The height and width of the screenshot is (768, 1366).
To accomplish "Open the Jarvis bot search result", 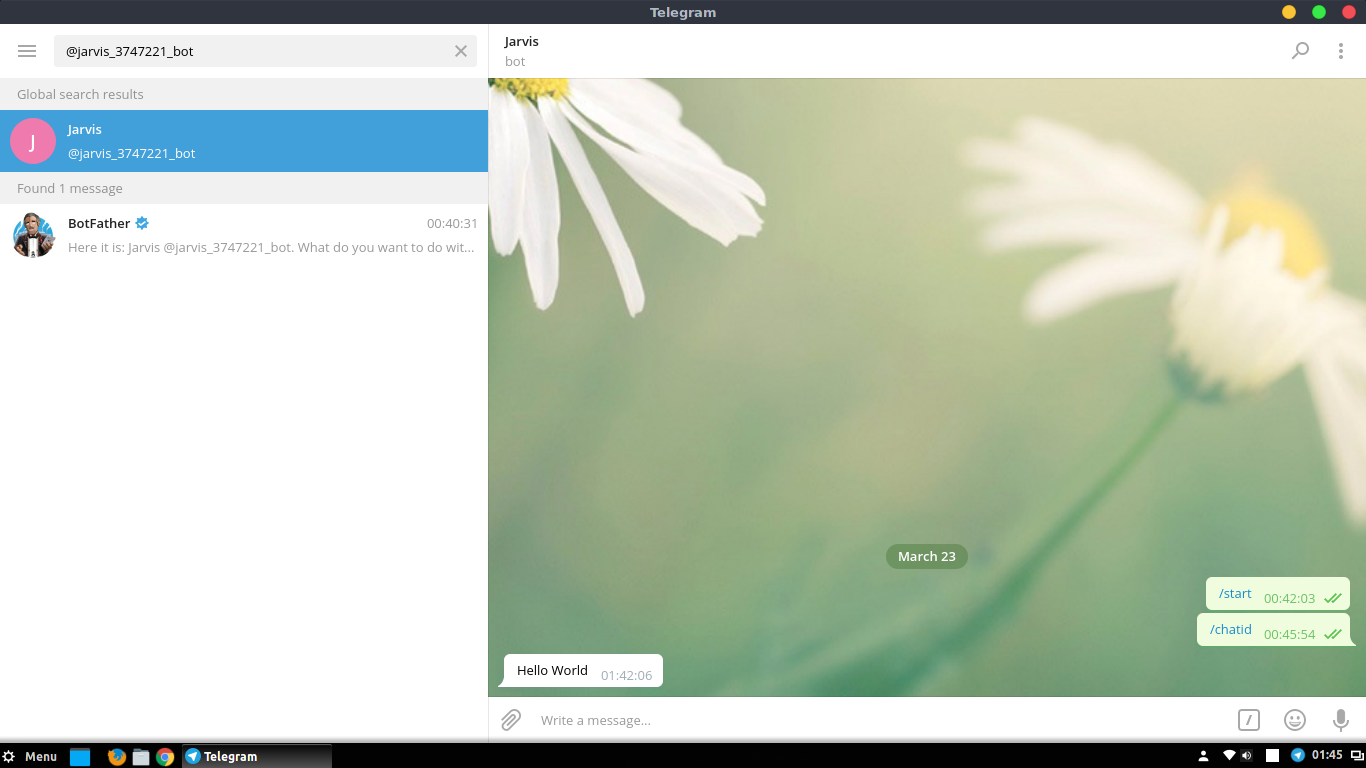I will pyautogui.click(x=244, y=141).
